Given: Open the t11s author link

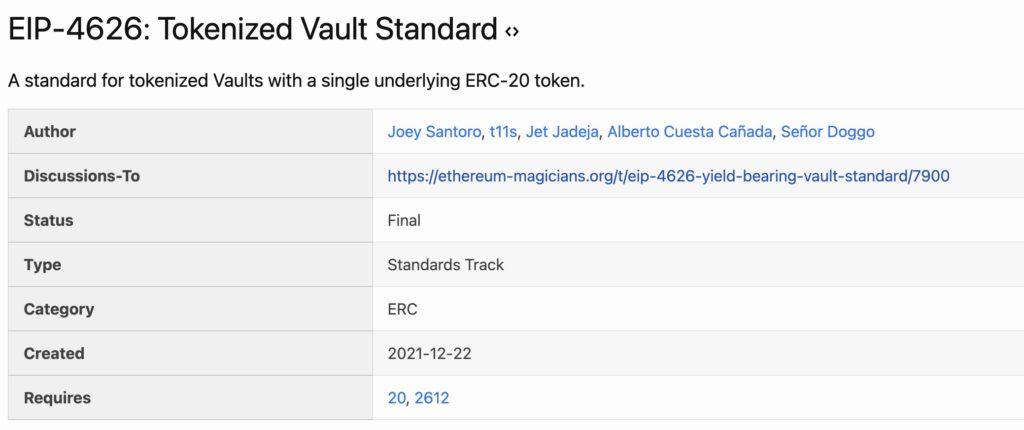Looking at the screenshot, I should coord(504,132).
